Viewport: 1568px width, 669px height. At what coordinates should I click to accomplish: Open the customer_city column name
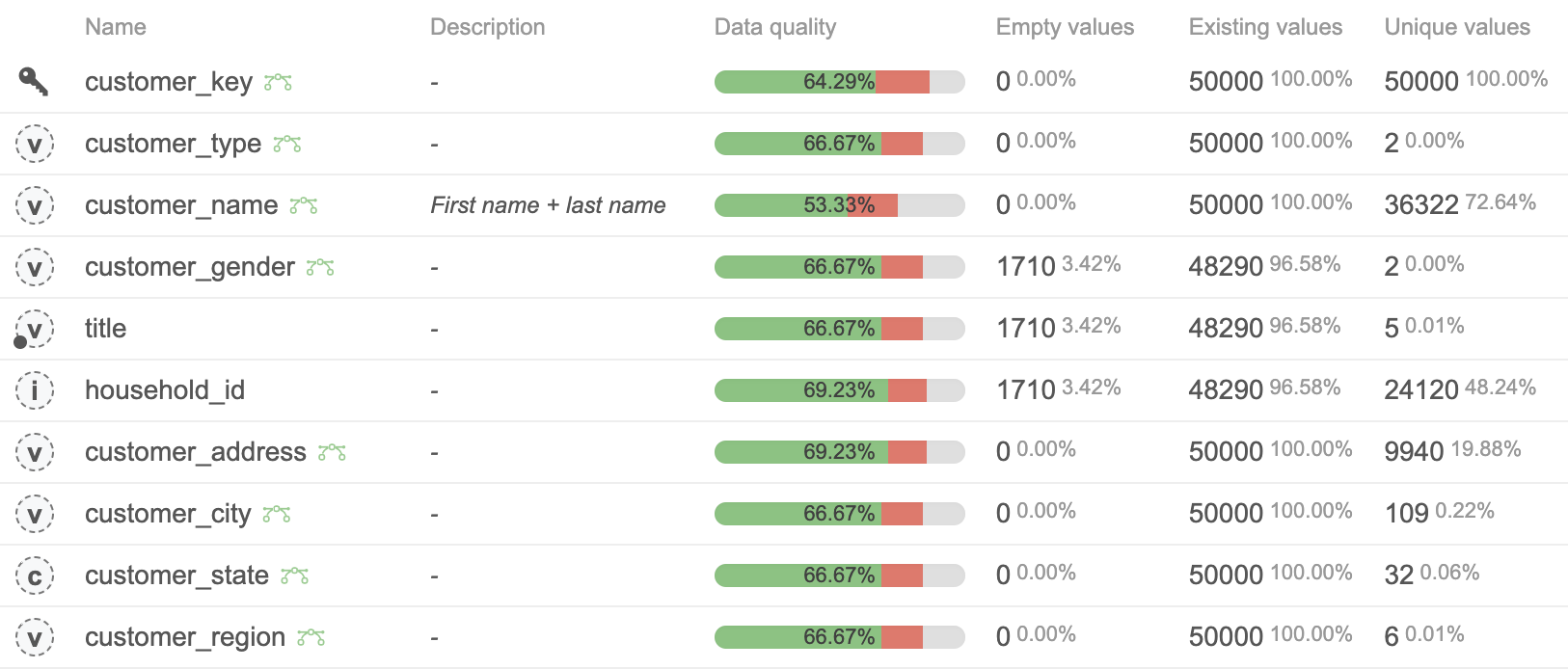coord(168,514)
